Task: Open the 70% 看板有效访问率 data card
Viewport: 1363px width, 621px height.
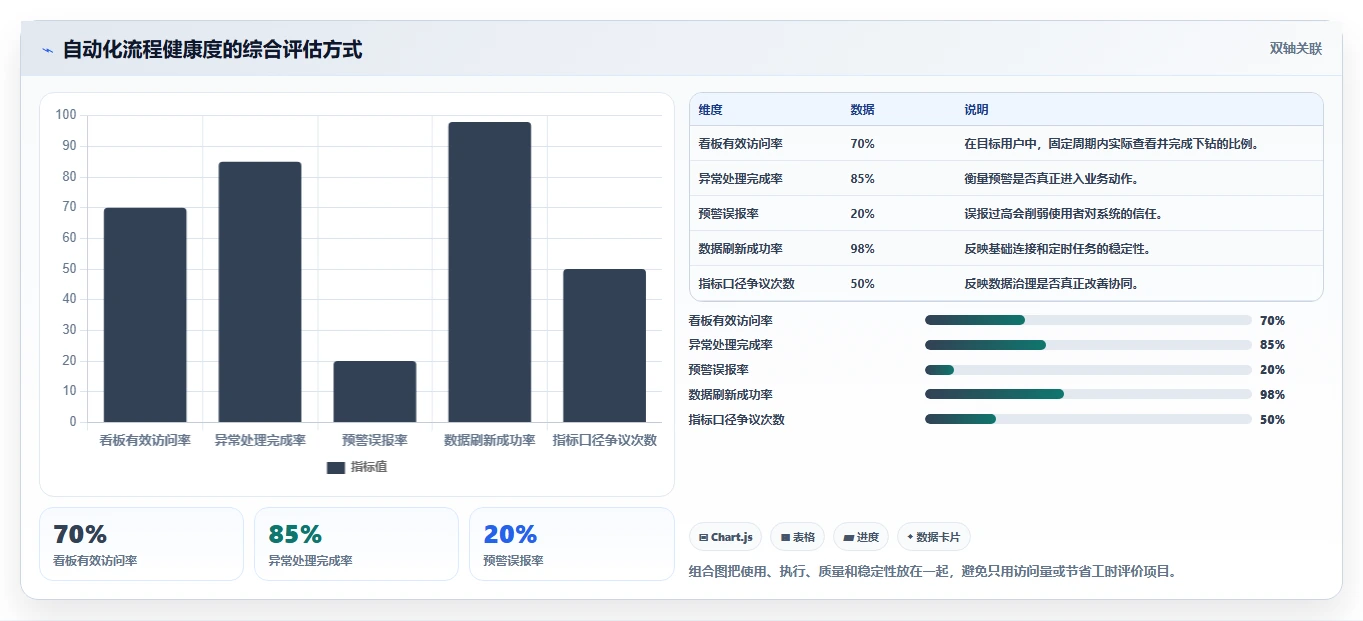Action: [141, 544]
